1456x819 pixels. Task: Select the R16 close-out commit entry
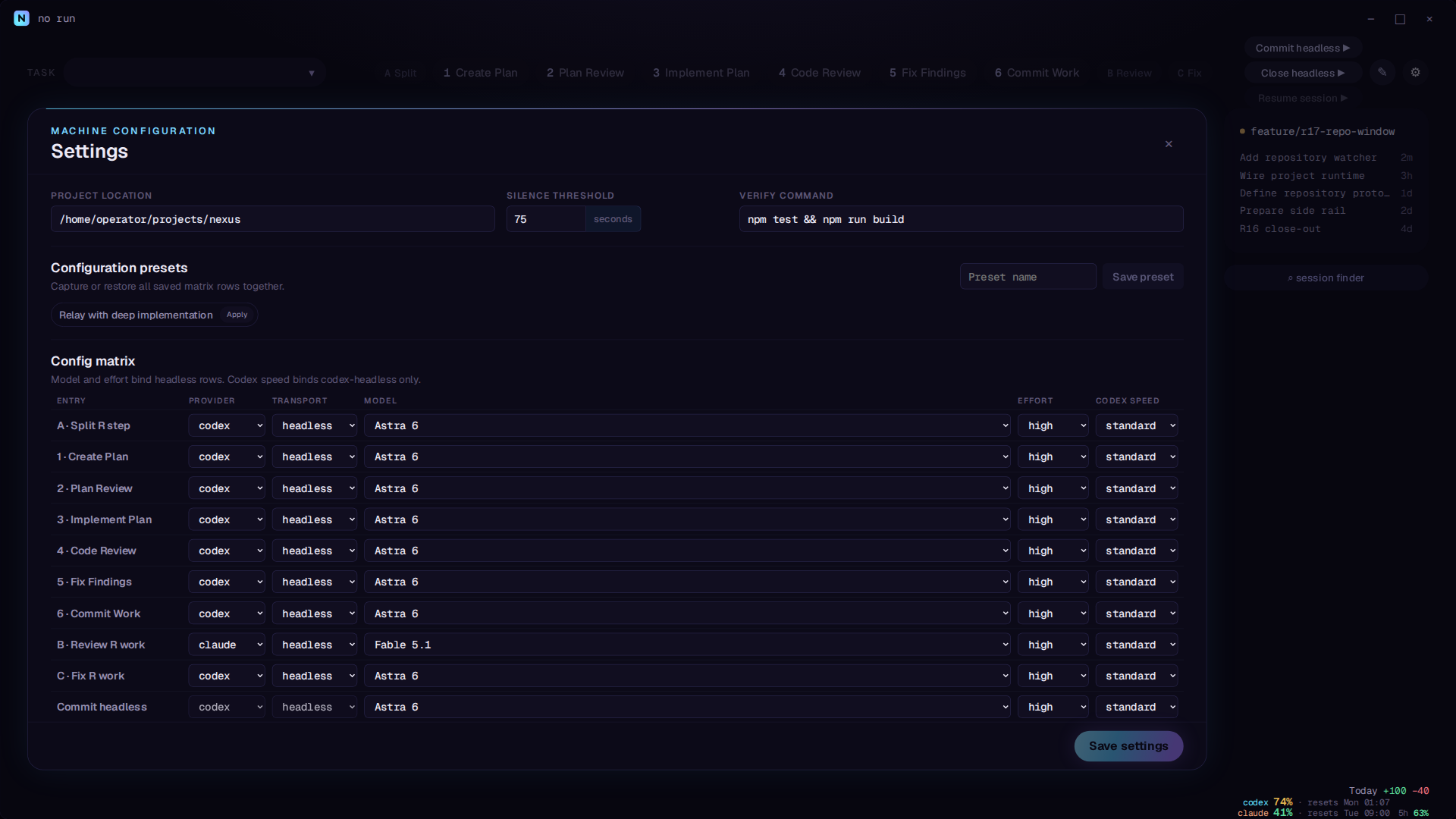point(1326,229)
